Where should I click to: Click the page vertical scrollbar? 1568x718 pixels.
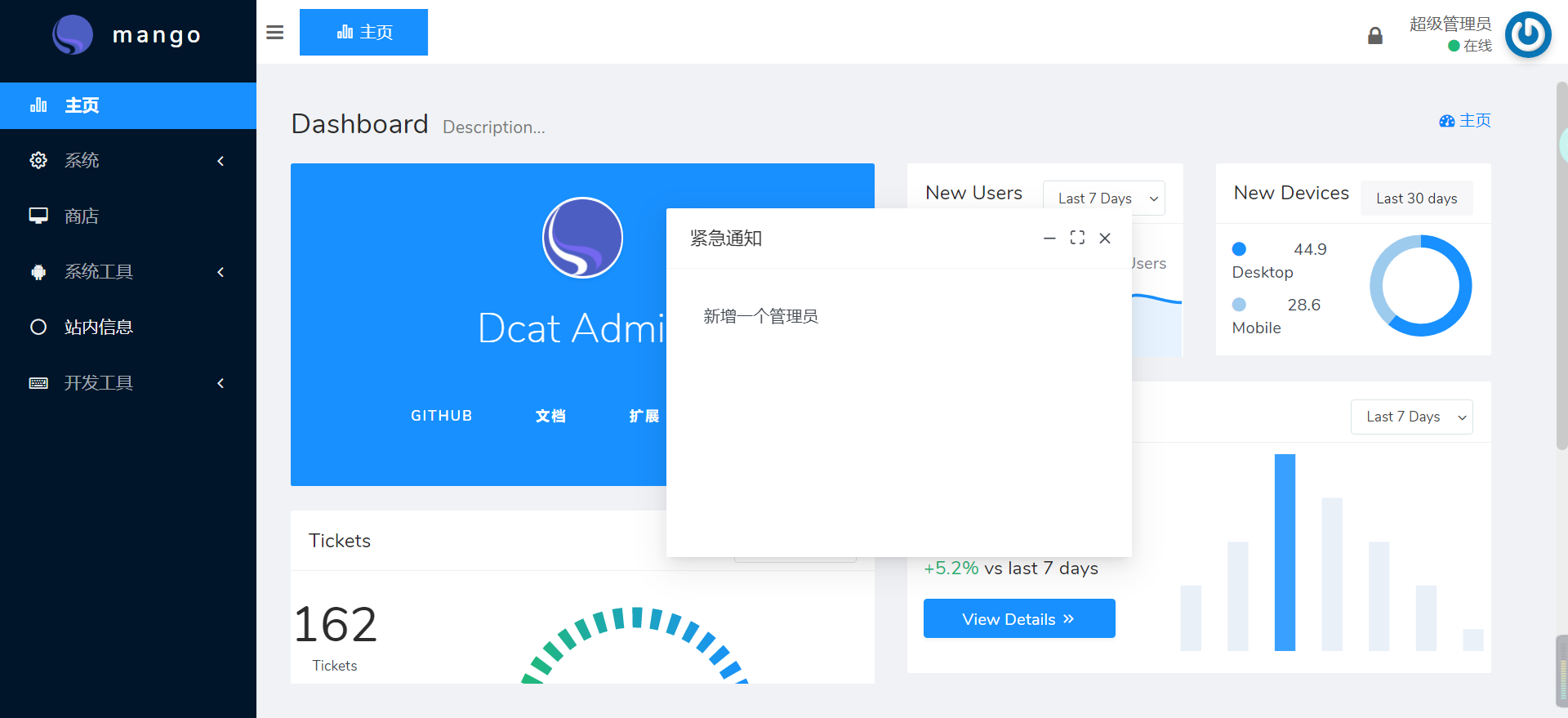pyautogui.click(x=1561, y=265)
